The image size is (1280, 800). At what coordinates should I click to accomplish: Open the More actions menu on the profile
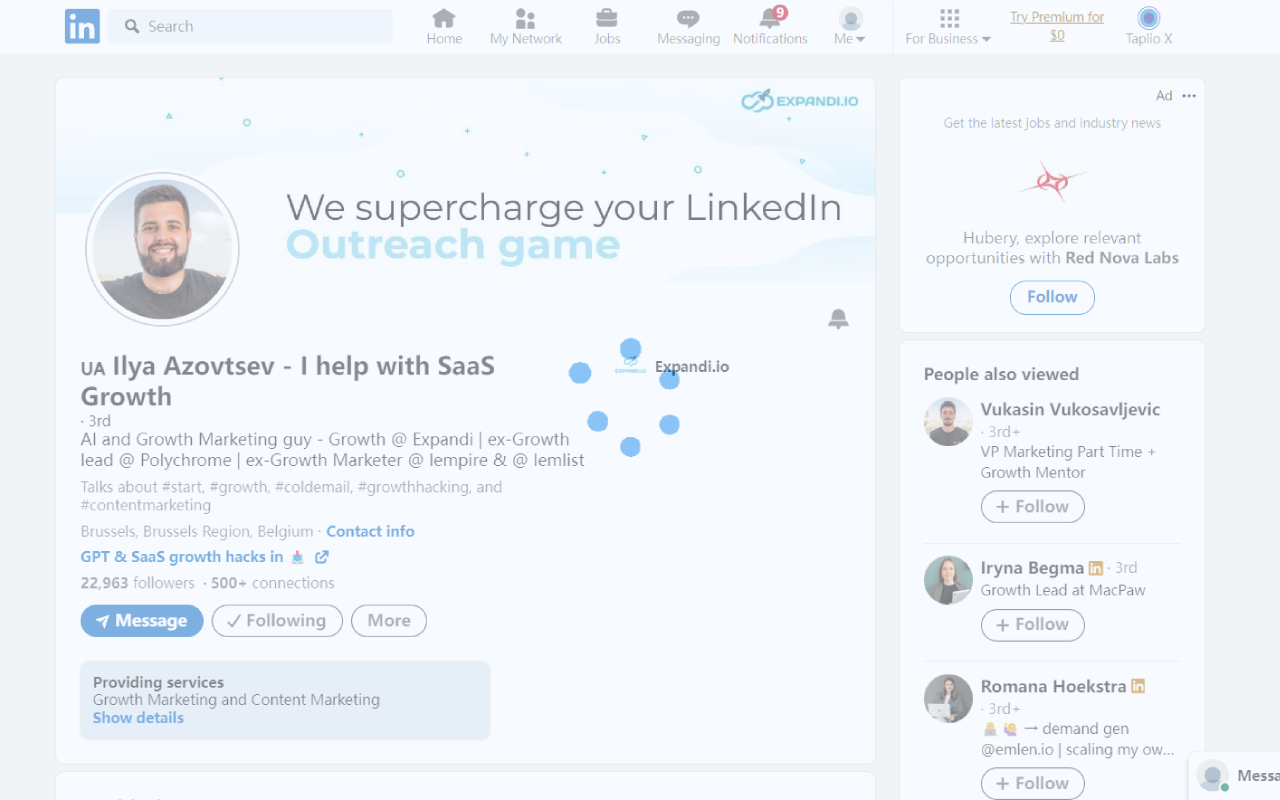tap(389, 620)
